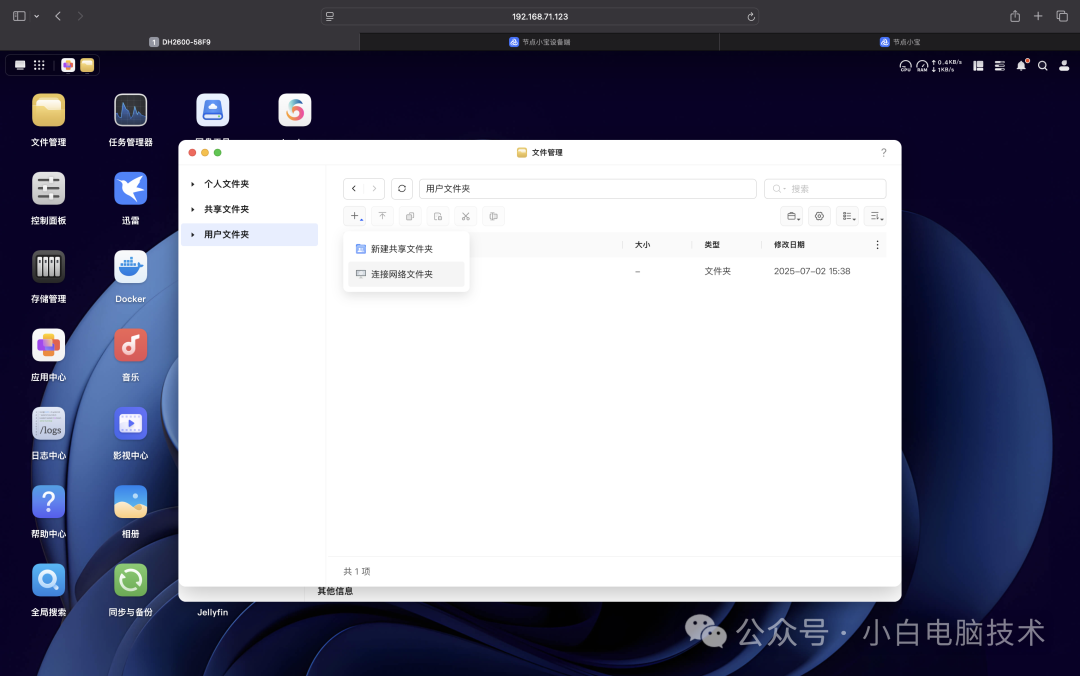
Task: Open Safari sidebar dropdown chevron
Action: click(x=37, y=16)
